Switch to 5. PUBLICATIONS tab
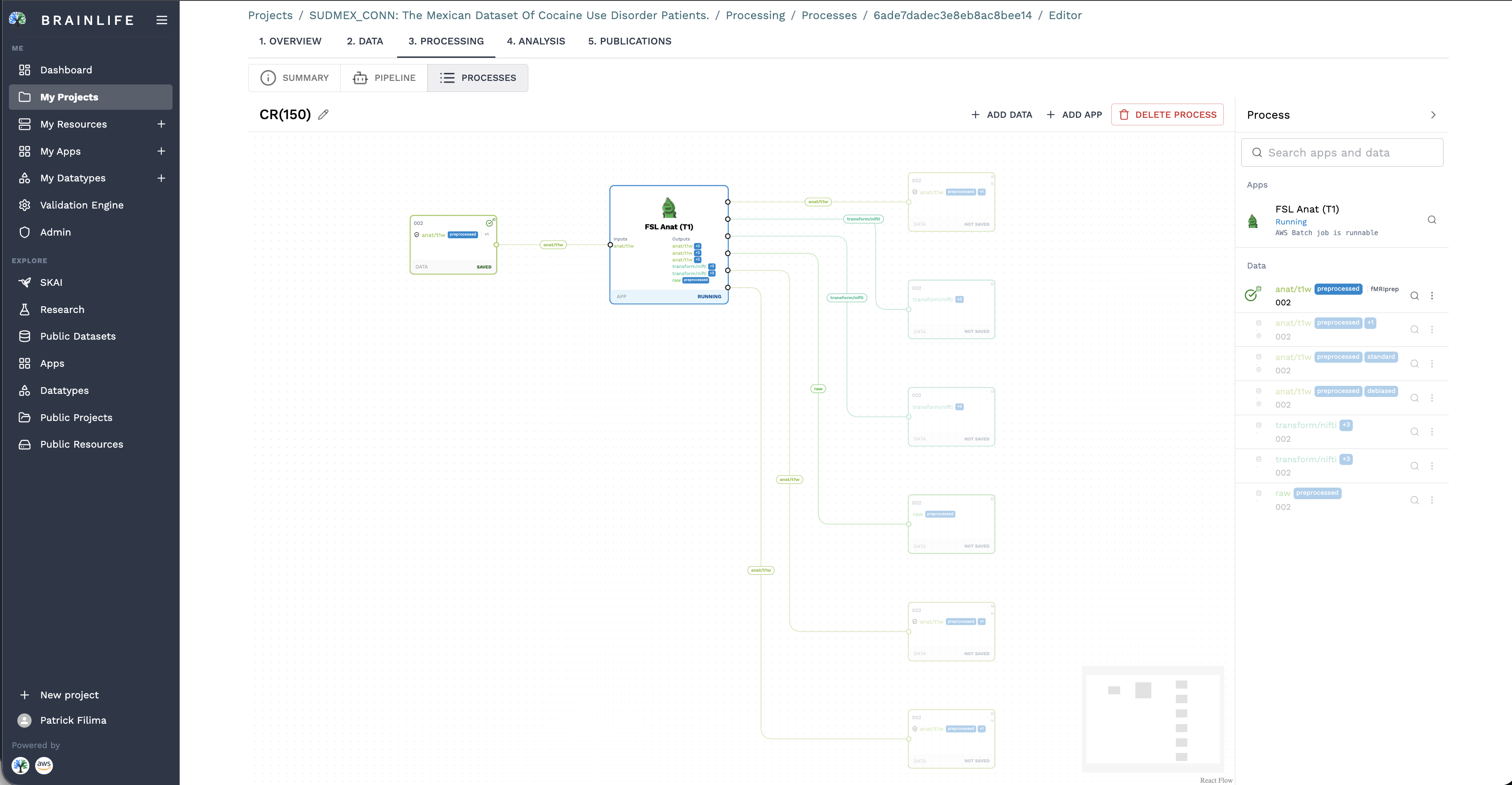Viewport: 1512px width, 785px height. pos(630,41)
